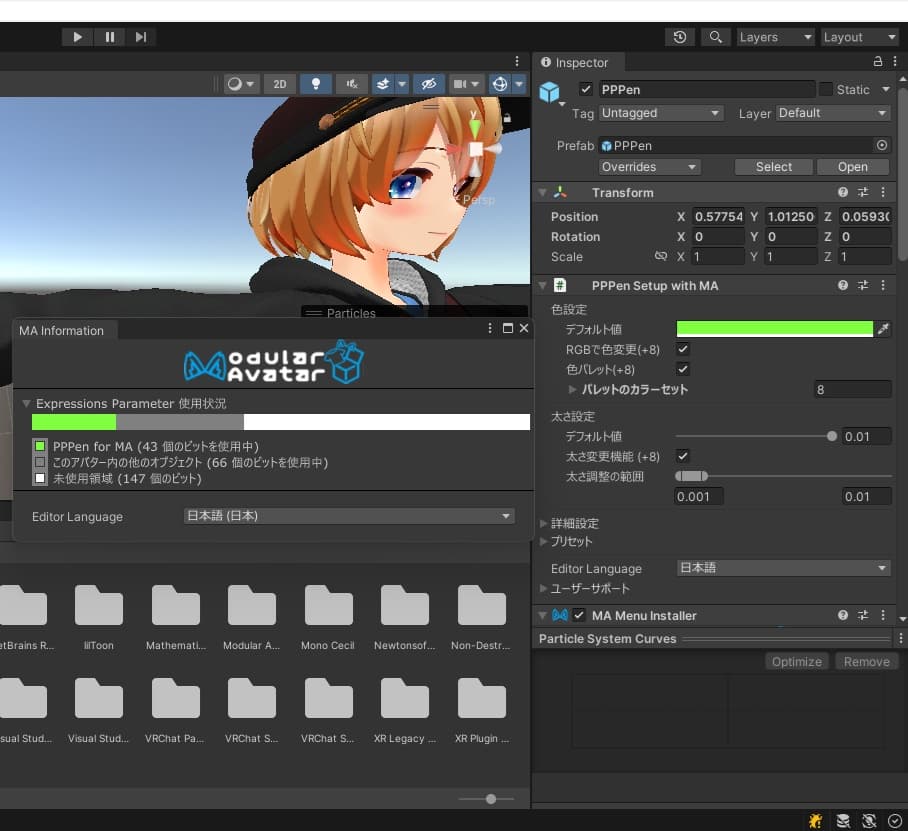Screen dimensions: 908x831
Task: Click the prefab Select button
Action: pyautogui.click(x=773, y=167)
